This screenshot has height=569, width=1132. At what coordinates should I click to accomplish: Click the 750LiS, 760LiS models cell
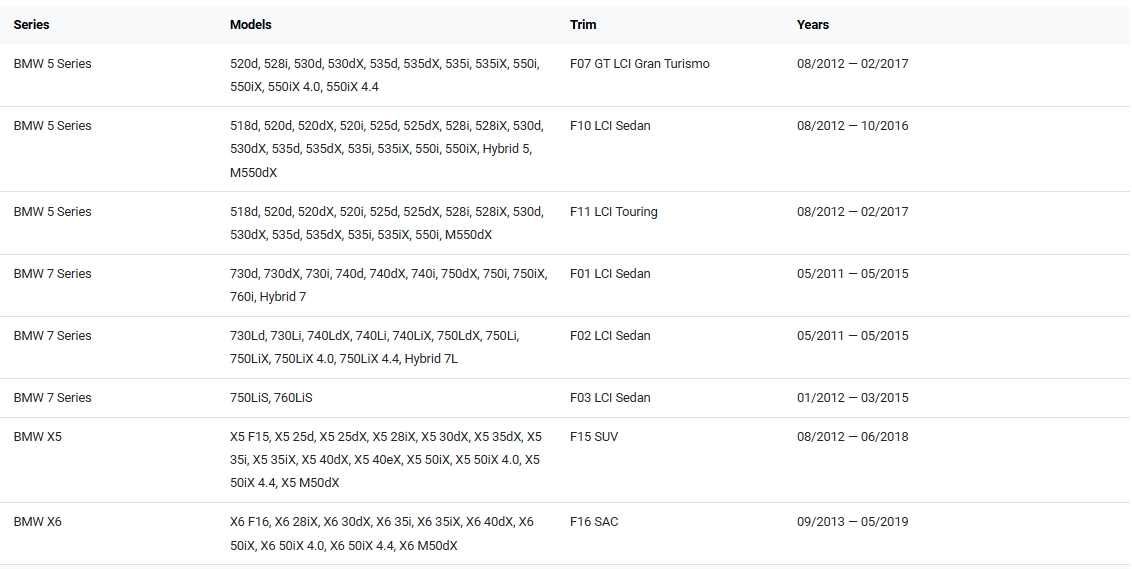point(271,398)
